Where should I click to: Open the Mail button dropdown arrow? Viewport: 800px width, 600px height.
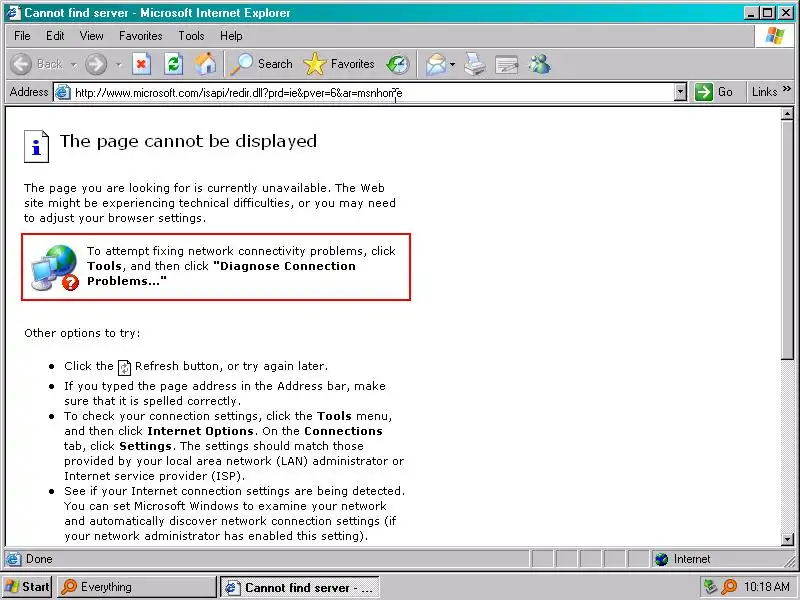pyautogui.click(x=452, y=65)
